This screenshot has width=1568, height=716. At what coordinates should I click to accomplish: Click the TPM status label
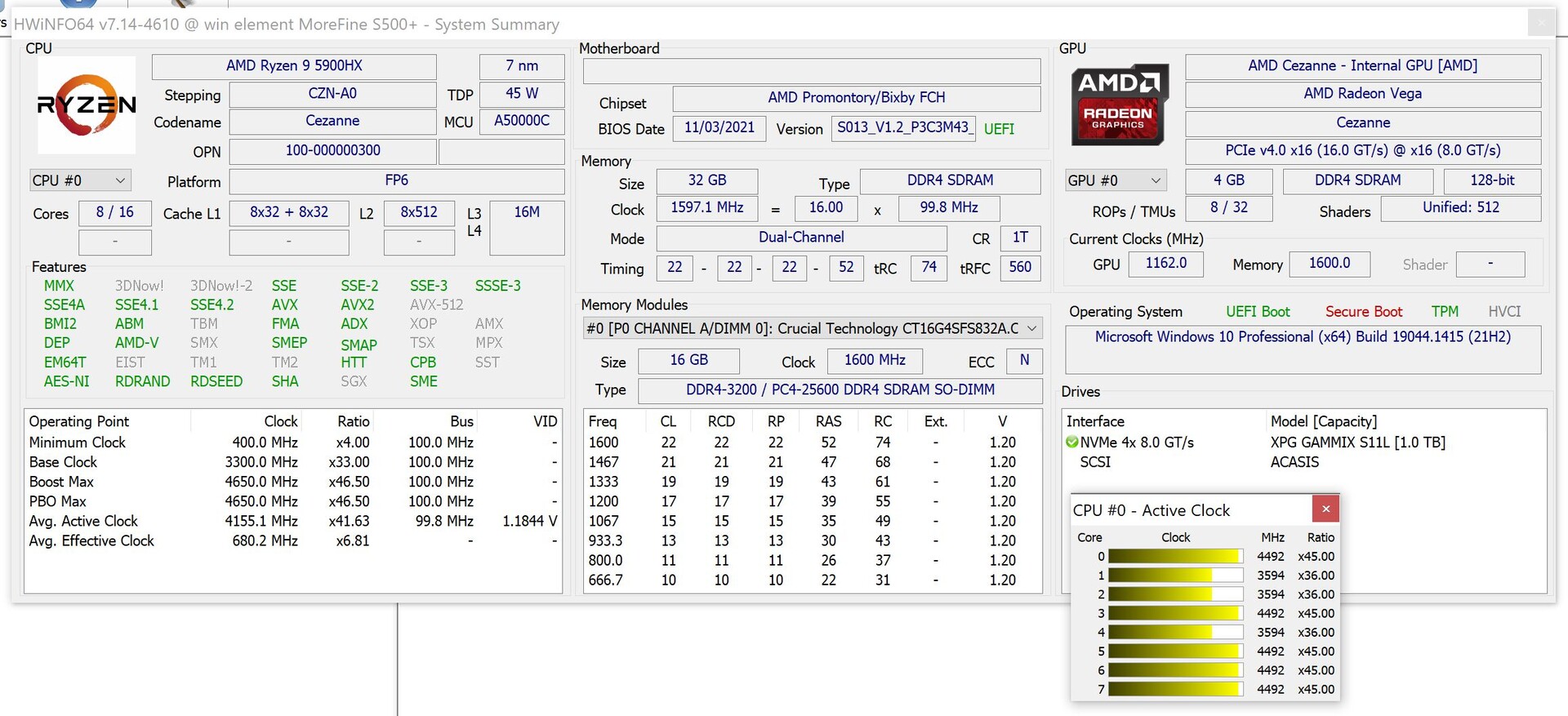point(1445,312)
